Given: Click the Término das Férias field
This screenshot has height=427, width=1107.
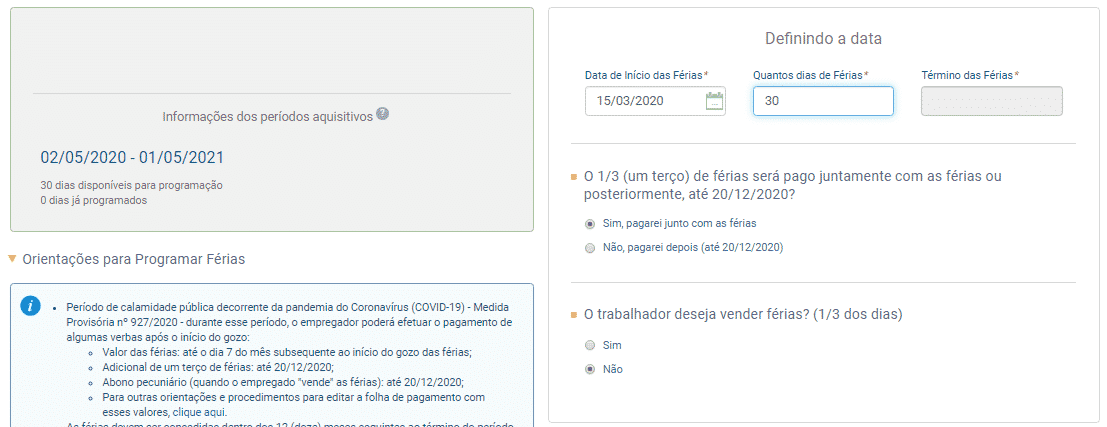Looking at the screenshot, I should pyautogui.click(x=991, y=101).
